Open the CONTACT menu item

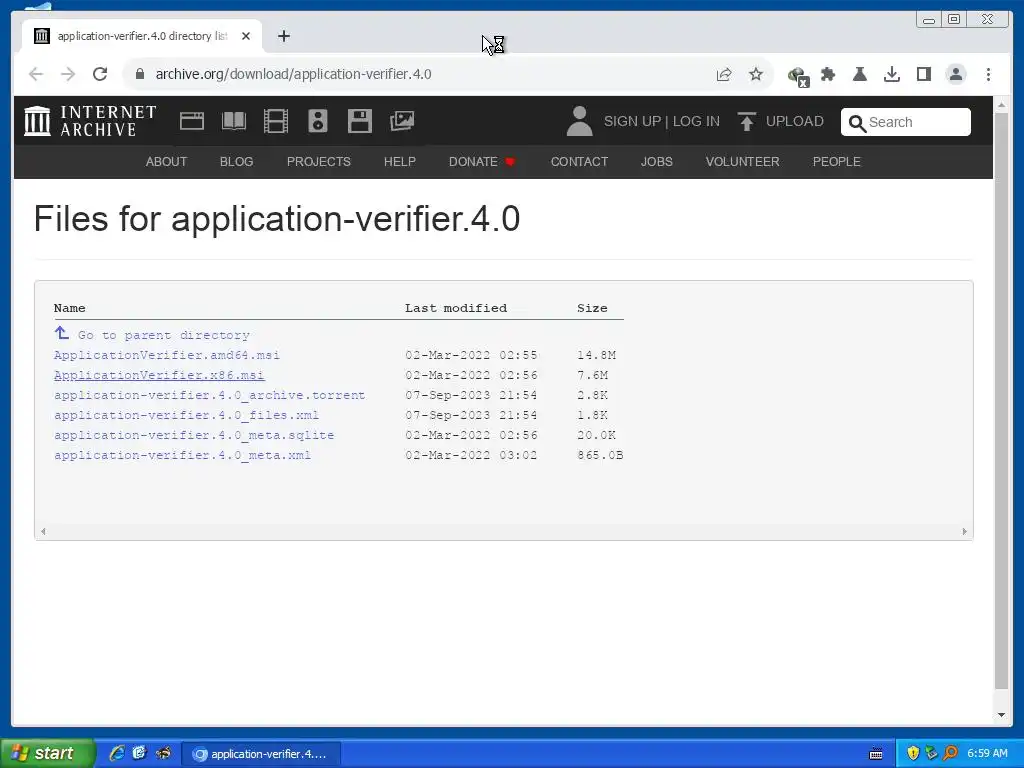(x=579, y=161)
